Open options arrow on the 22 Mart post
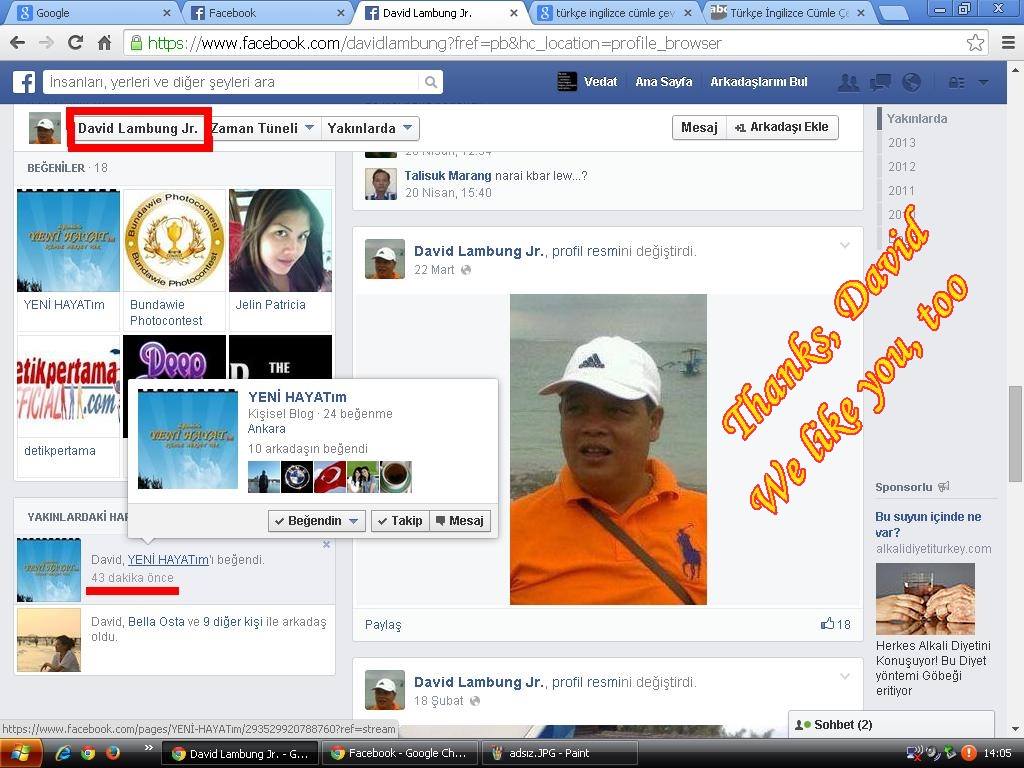Screen dimensions: 1024x768 [844, 245]
